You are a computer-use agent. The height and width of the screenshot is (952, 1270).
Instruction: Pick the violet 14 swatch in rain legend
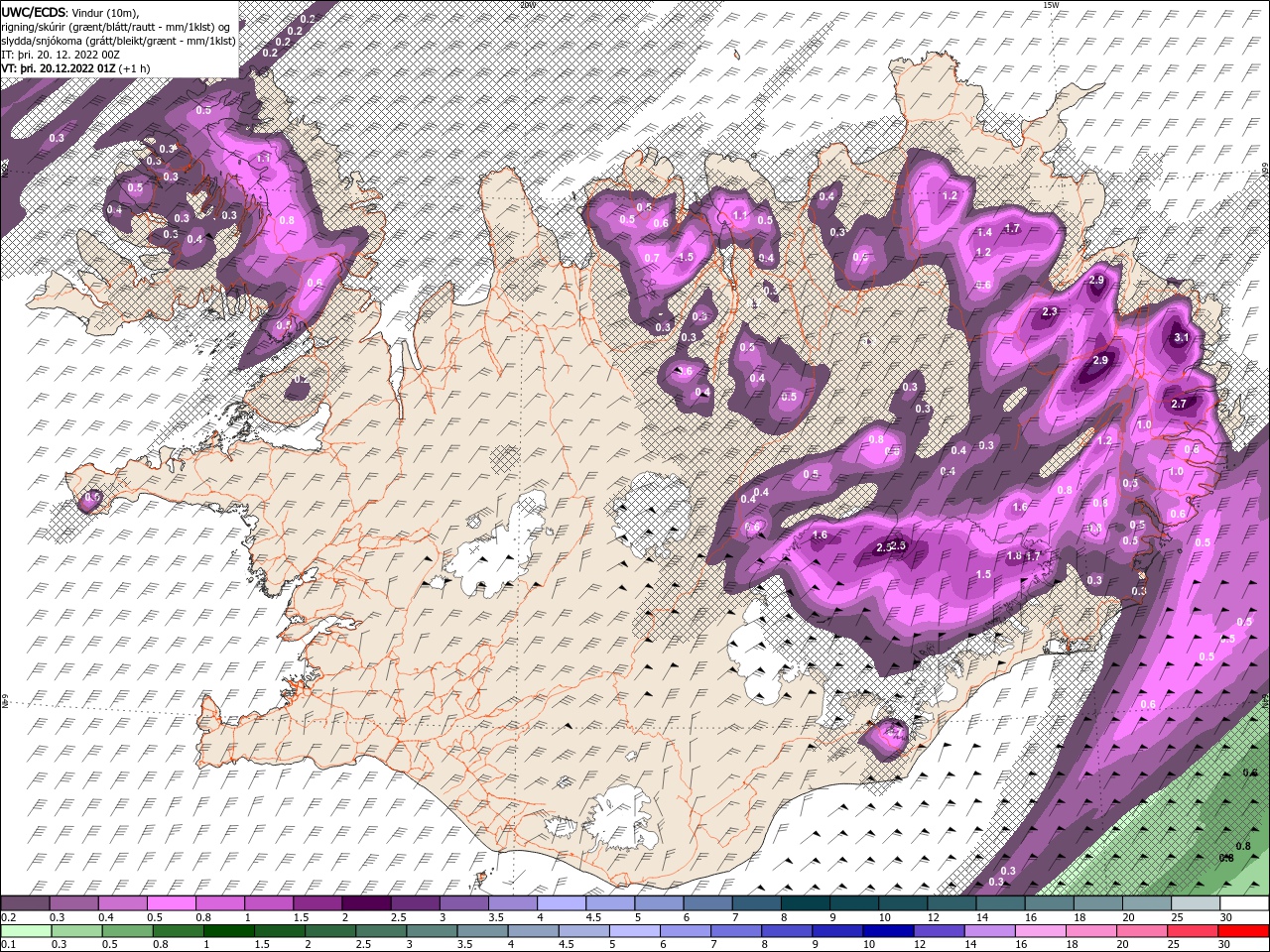click(988, 931)
